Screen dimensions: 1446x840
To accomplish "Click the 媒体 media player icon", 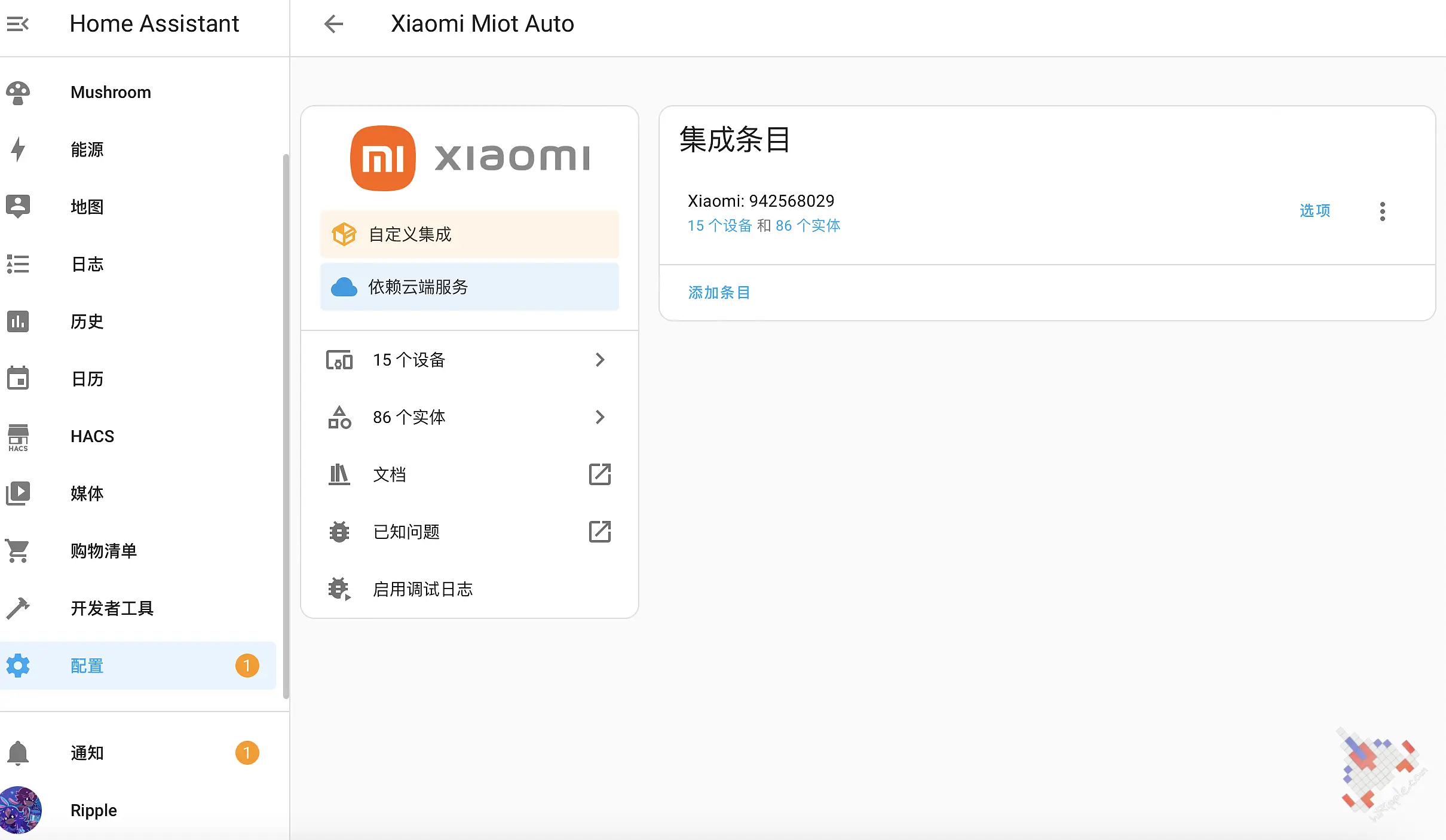I will click(x=18, y=493).
